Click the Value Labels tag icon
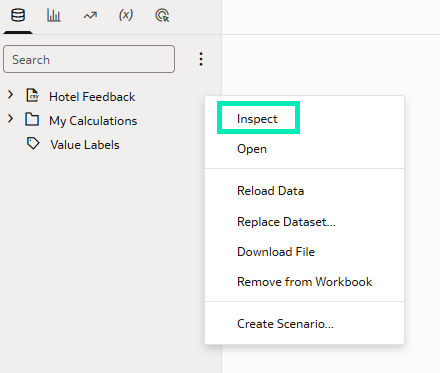Image resolution: width=440 pixels, height=373 pixels. [x=33, y=144]
